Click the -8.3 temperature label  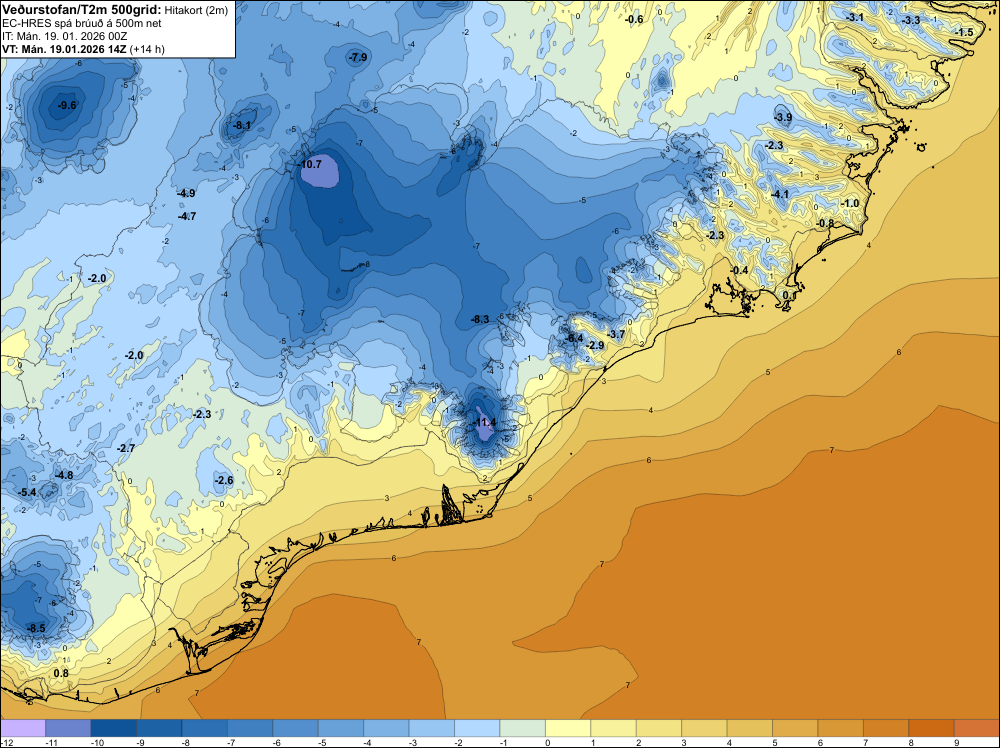(480, 319)
